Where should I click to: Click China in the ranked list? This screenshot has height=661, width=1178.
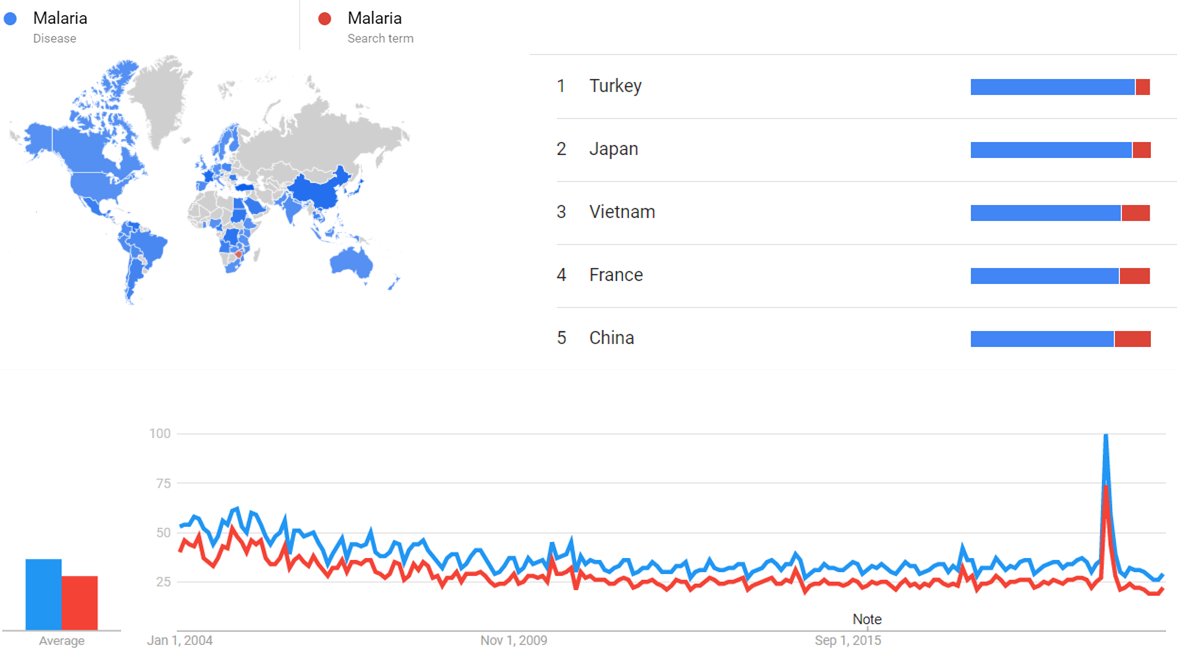tap(611, 338)
